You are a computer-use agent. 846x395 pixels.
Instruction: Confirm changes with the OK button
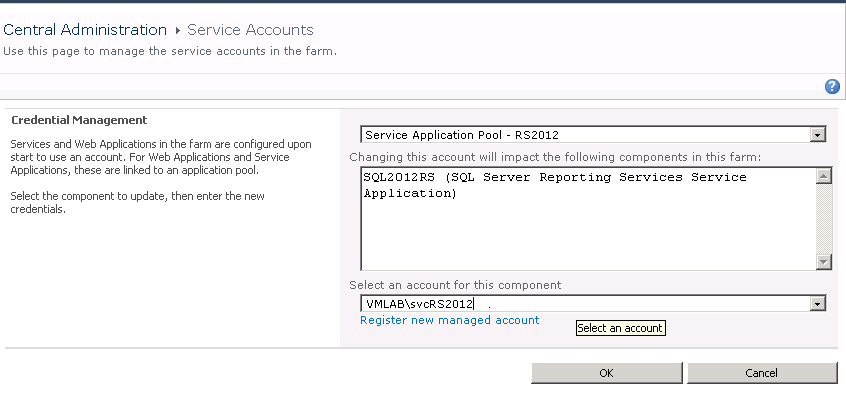pyautogui.click(x=606, y=373)
